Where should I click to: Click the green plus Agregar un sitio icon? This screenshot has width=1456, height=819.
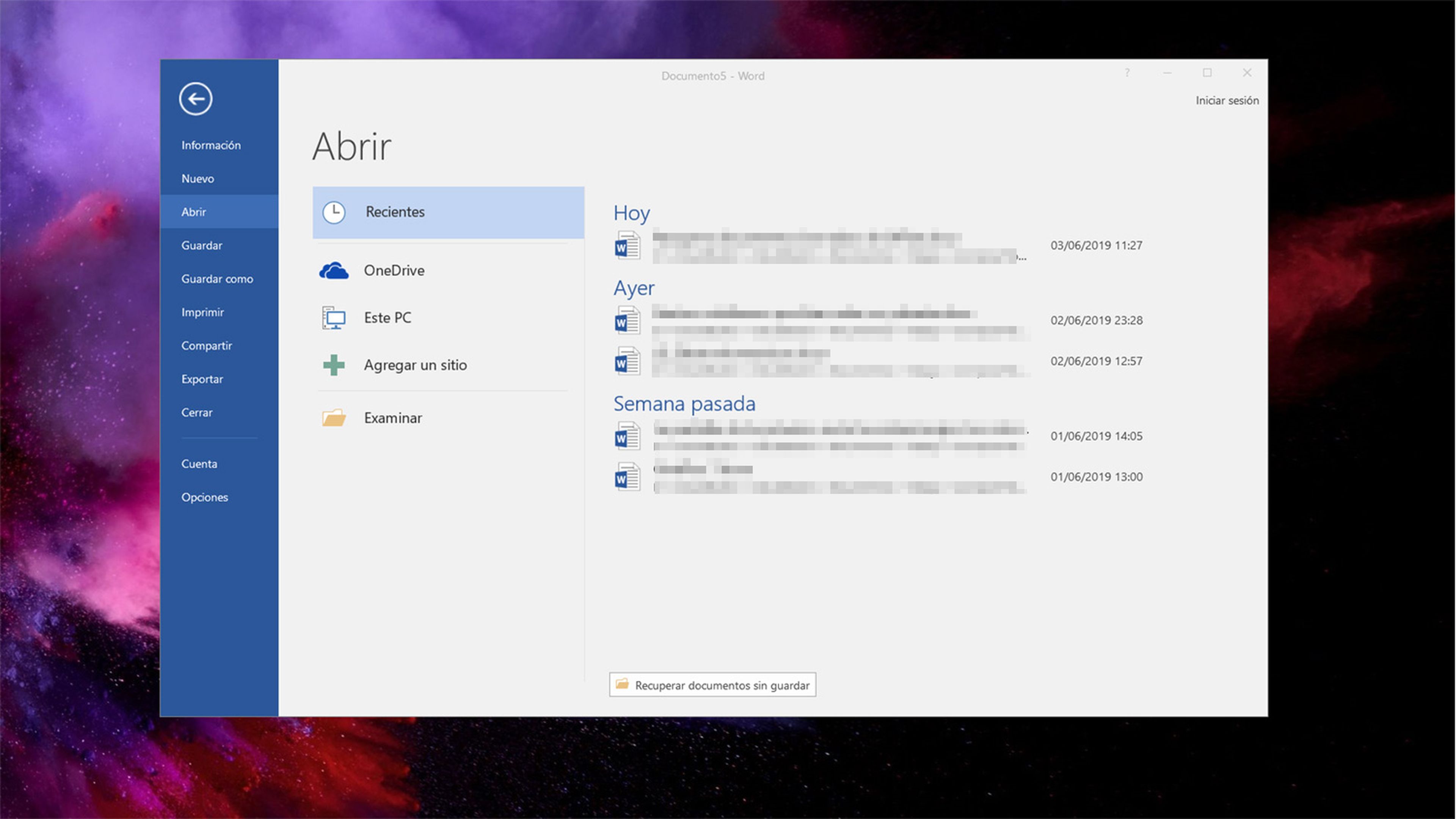334,365
